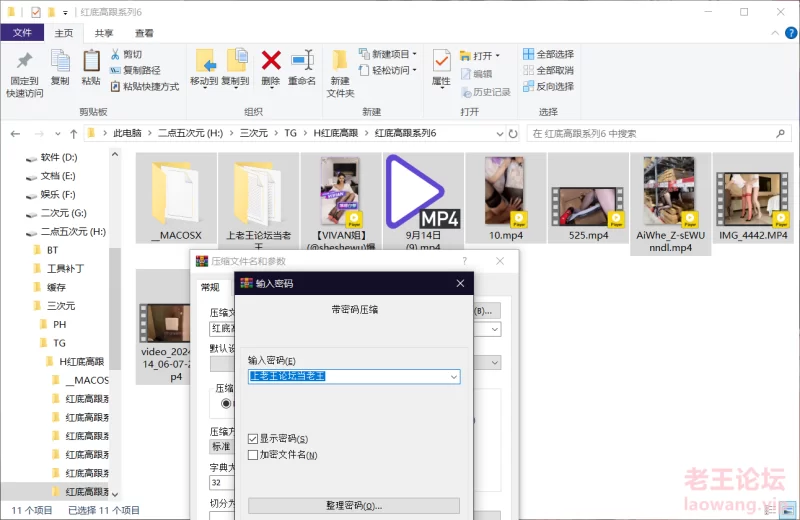Viewport: 800px width, 520px height.
Task: Click H红底高跟 in the address breadcrumb
Action: click(x=336, y=133)
